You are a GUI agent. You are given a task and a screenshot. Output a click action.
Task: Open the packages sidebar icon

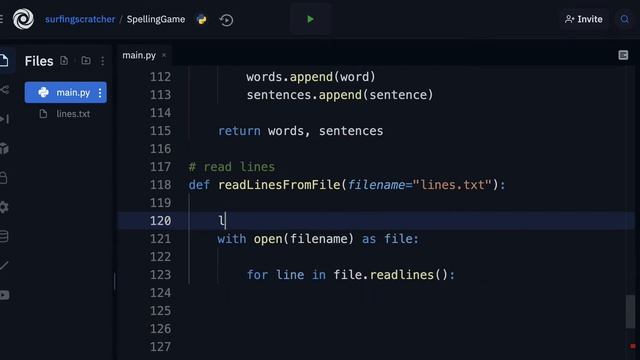(x=4, y=149)
